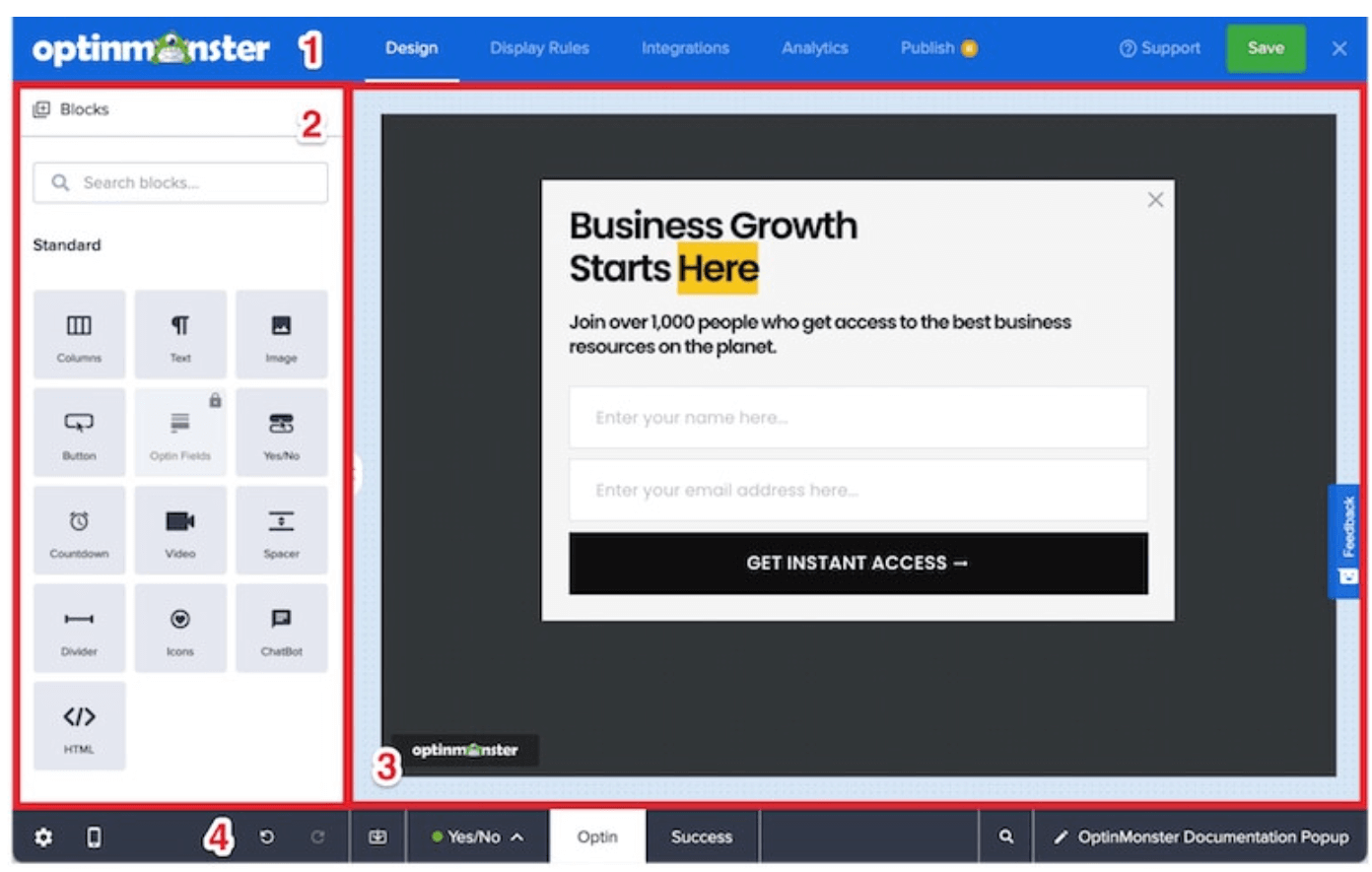The width and height of the screenshot is (1372, 872).
Task: Add a ChatBot block
Action: click(281, 628)
